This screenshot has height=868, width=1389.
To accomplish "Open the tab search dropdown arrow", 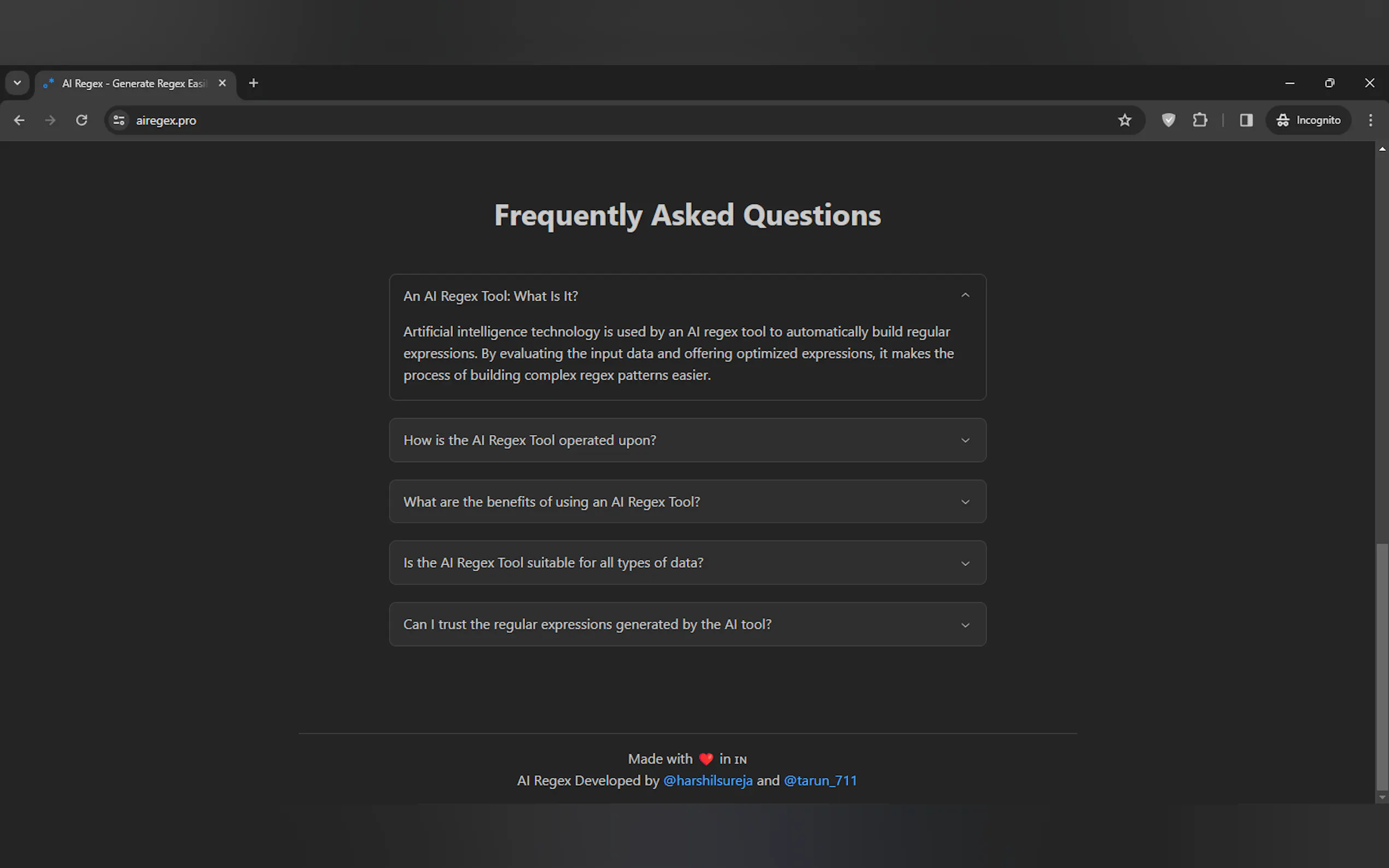I will 17,83.
